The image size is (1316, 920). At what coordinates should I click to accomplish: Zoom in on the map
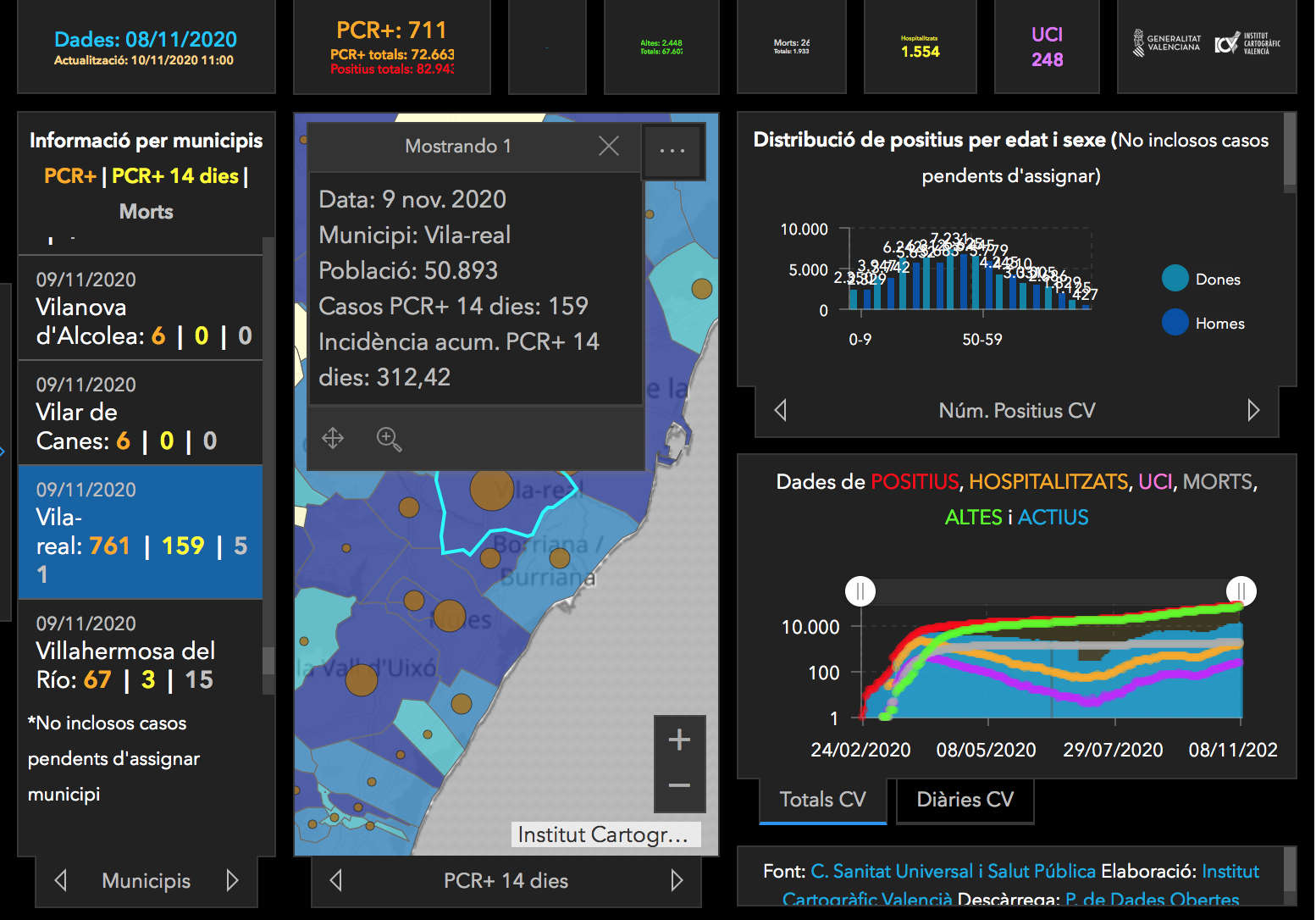pos(679,740)
